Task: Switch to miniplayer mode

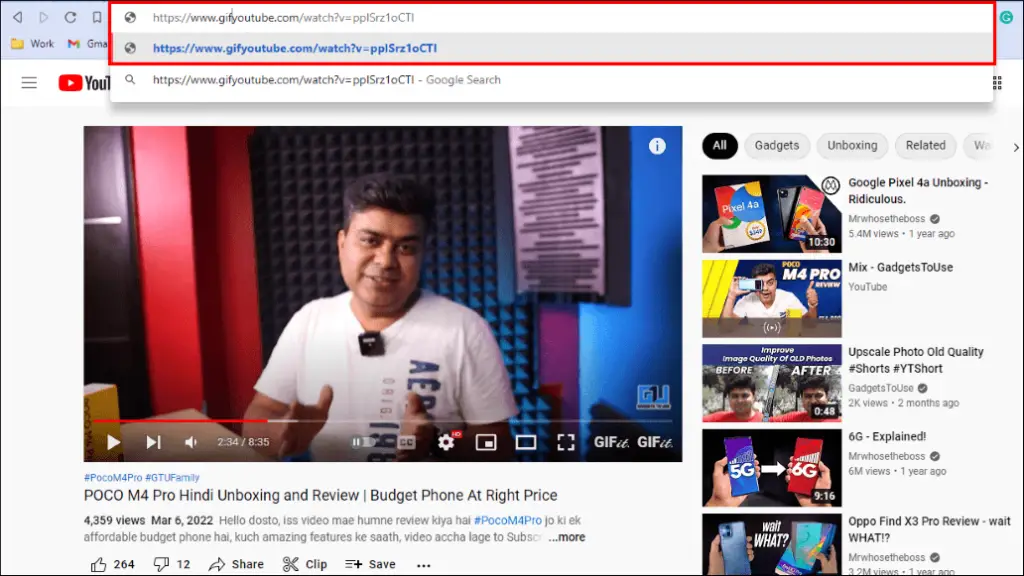Action: (486, 442)
